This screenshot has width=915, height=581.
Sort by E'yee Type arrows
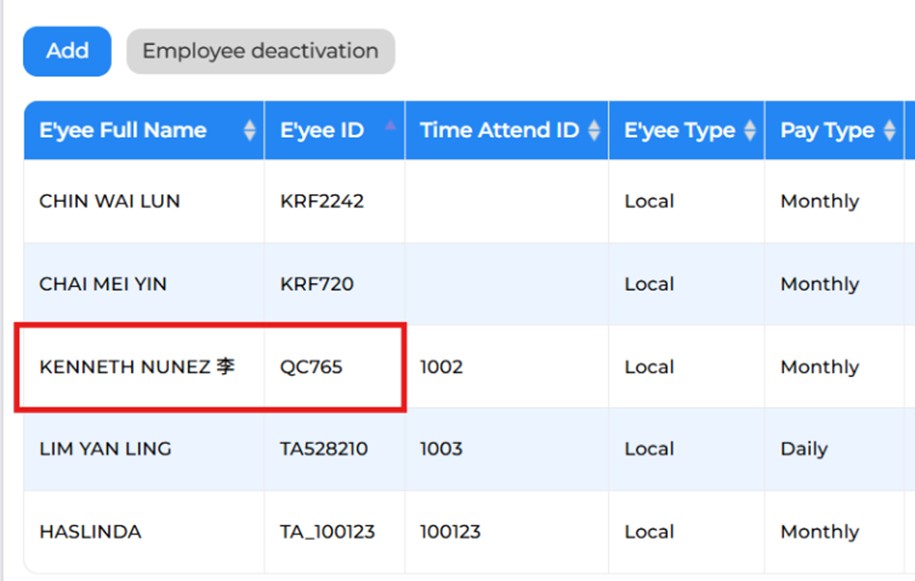(750, 130)
